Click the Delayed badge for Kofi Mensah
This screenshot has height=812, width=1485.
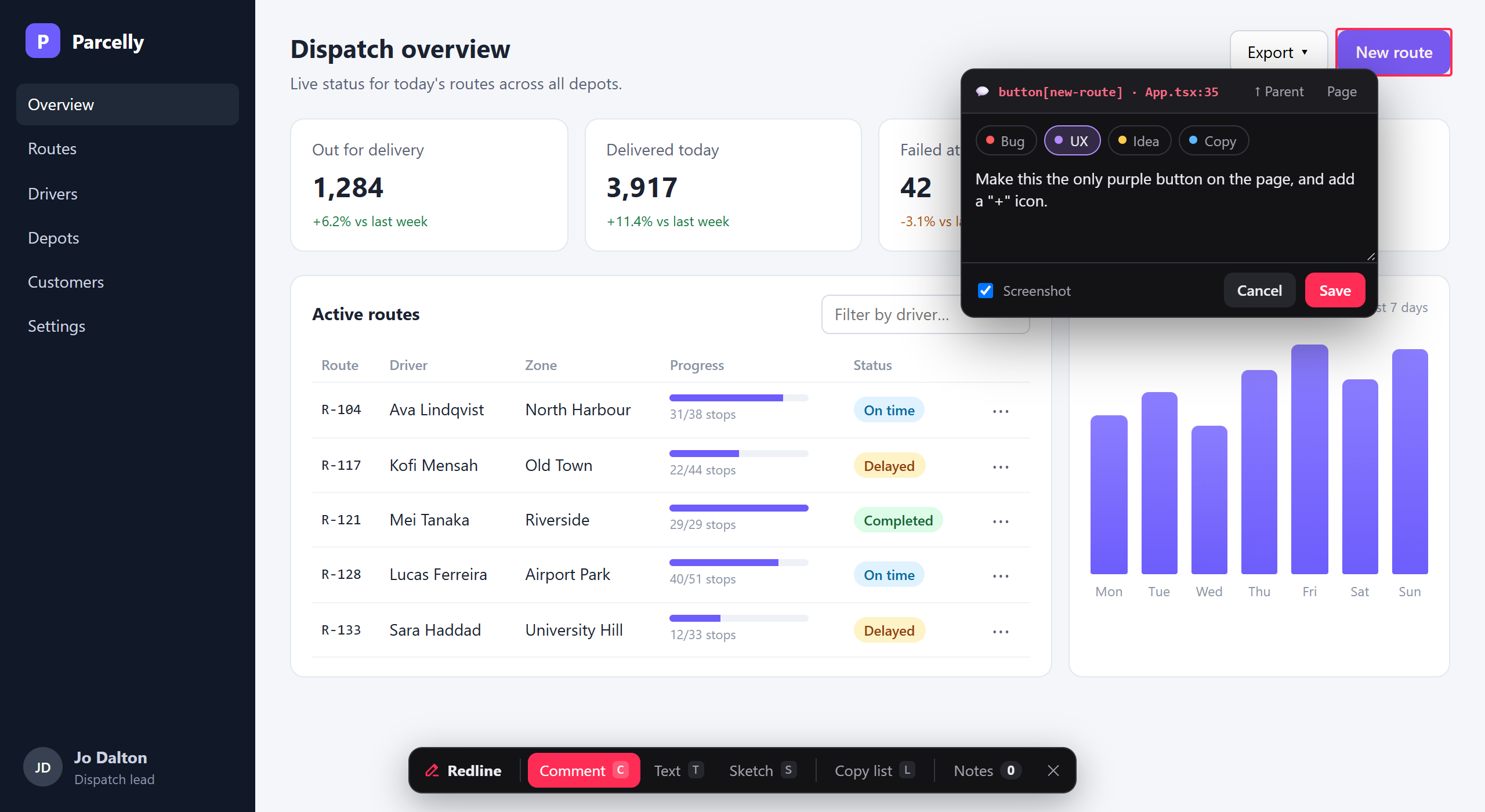[889, 466]
